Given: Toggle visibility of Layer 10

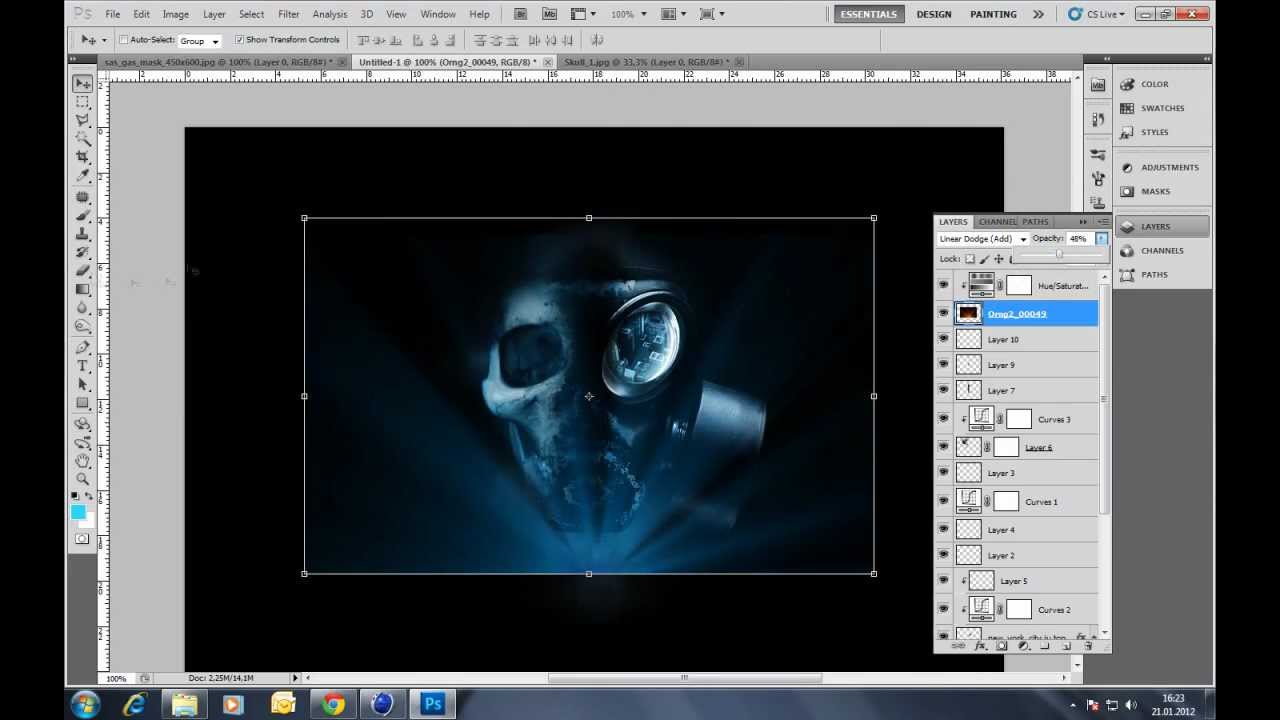Looking at the screenshot, I should click(943, 339).
